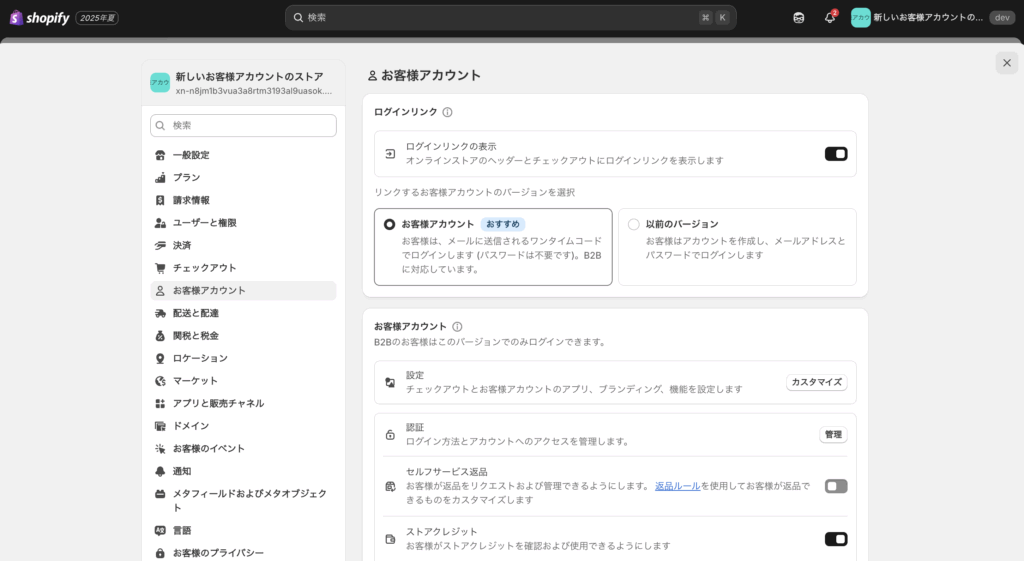Click the dev badge in top bar
Image resolution: width=1024 pixels, height=561 pixels.
pos(1002,18)
